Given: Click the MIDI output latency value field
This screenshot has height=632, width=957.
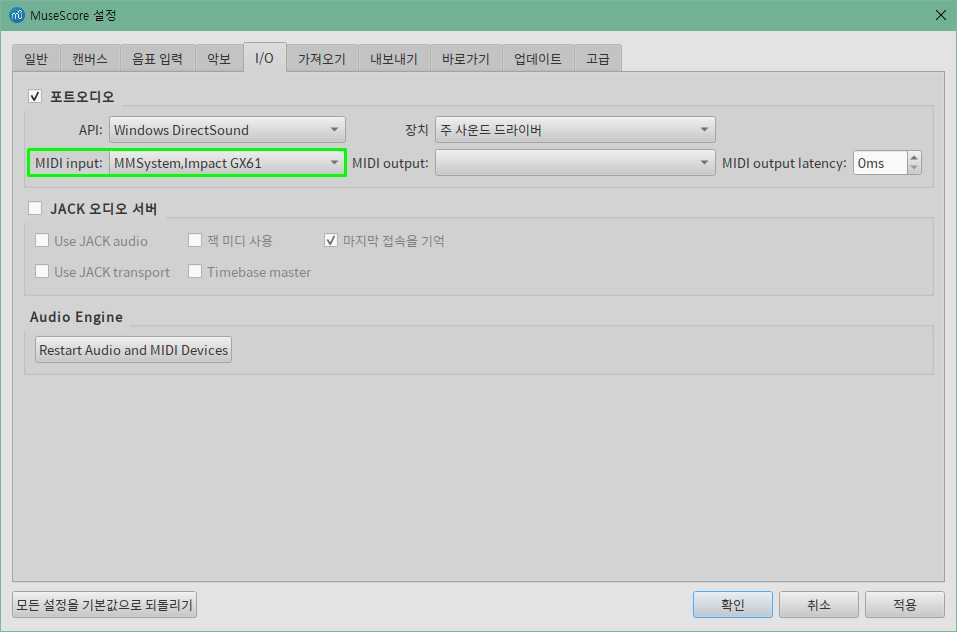Looking at the screenshot, I should coord(880,163).
